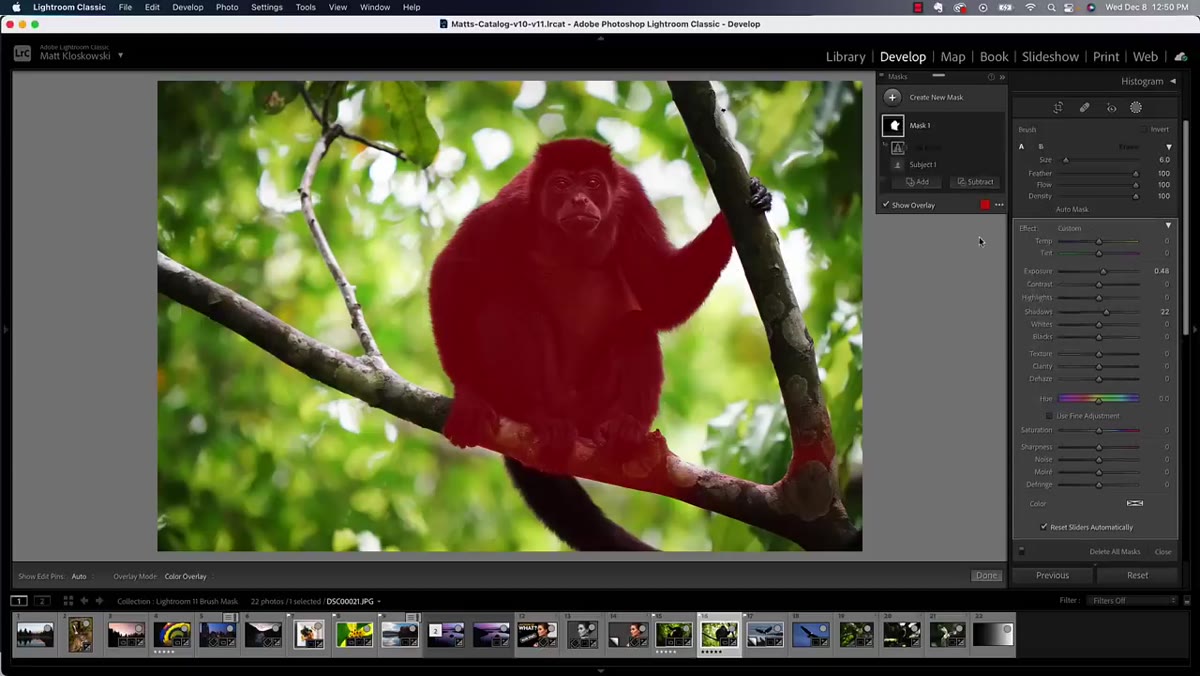Click the Exposure slider
1200x676 pixels.
click(1099, 271)
